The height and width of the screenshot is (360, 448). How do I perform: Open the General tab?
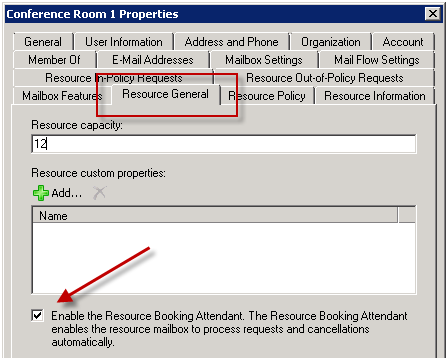[x=43, y=42]
